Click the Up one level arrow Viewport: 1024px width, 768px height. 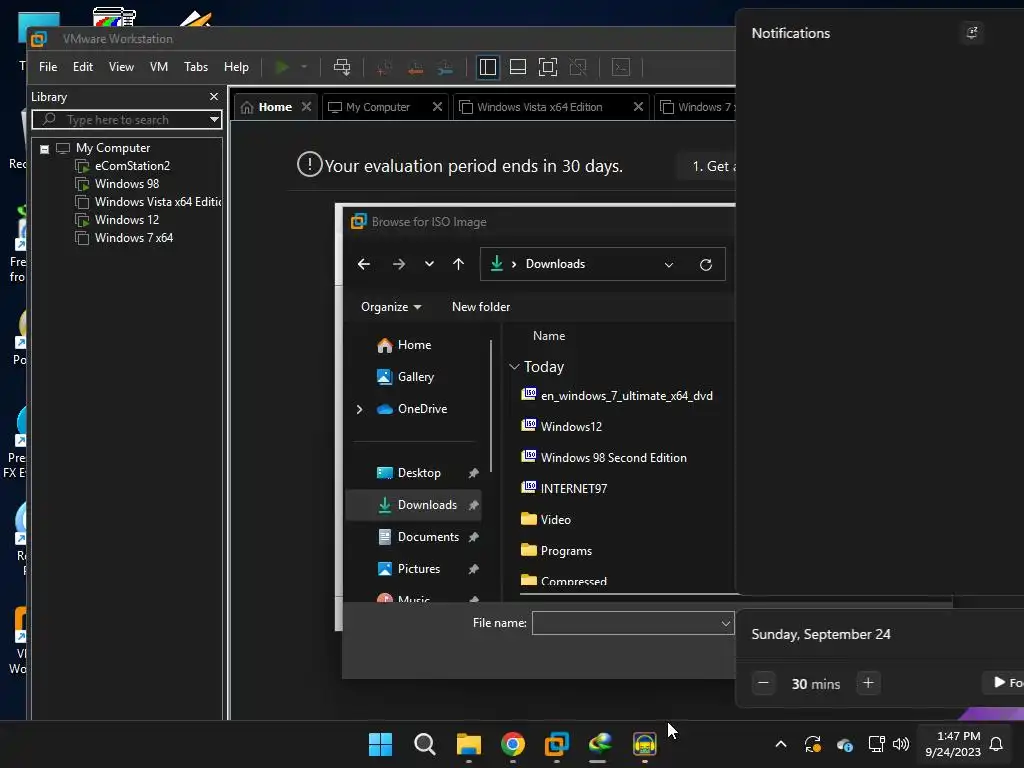pos(458,264)
